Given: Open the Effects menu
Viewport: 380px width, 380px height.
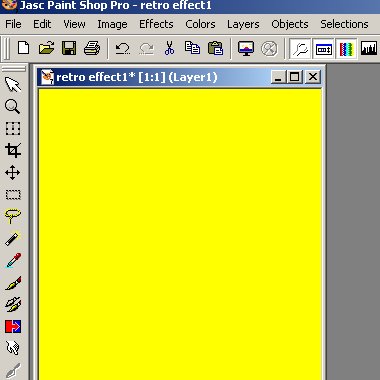Looking at the screenshot, I should click(x=156, y=24).
